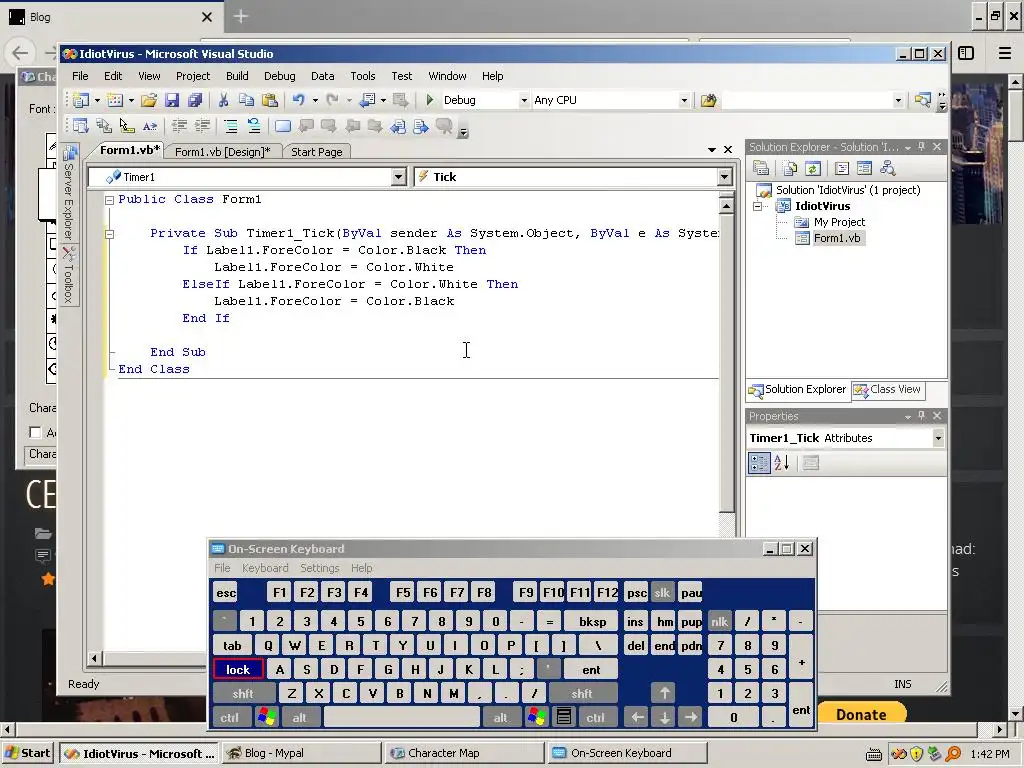Click the Display Word Completion icon
1024x768 pixels.
[150, 126]
